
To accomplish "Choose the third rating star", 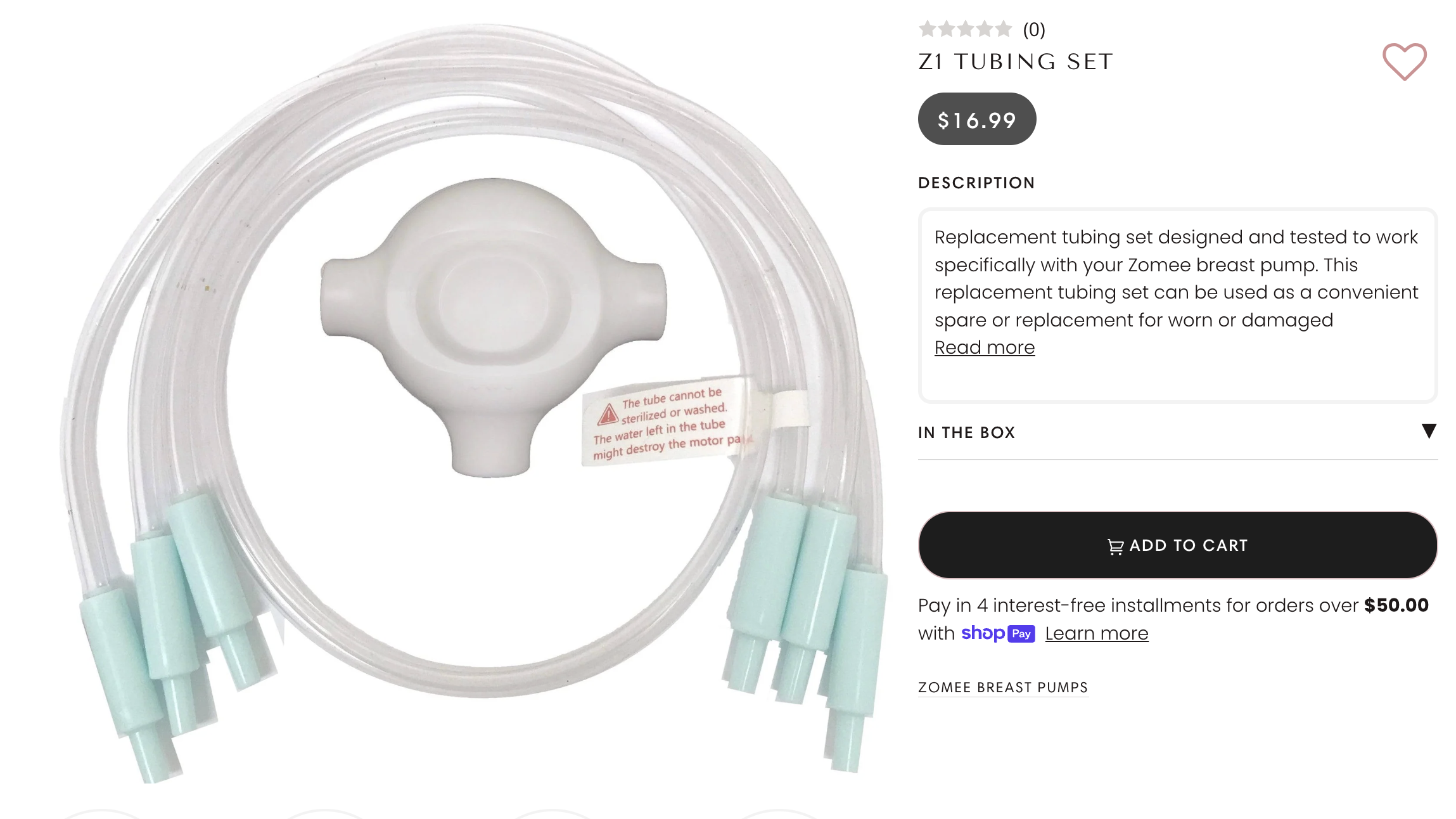I will [966, 29].
